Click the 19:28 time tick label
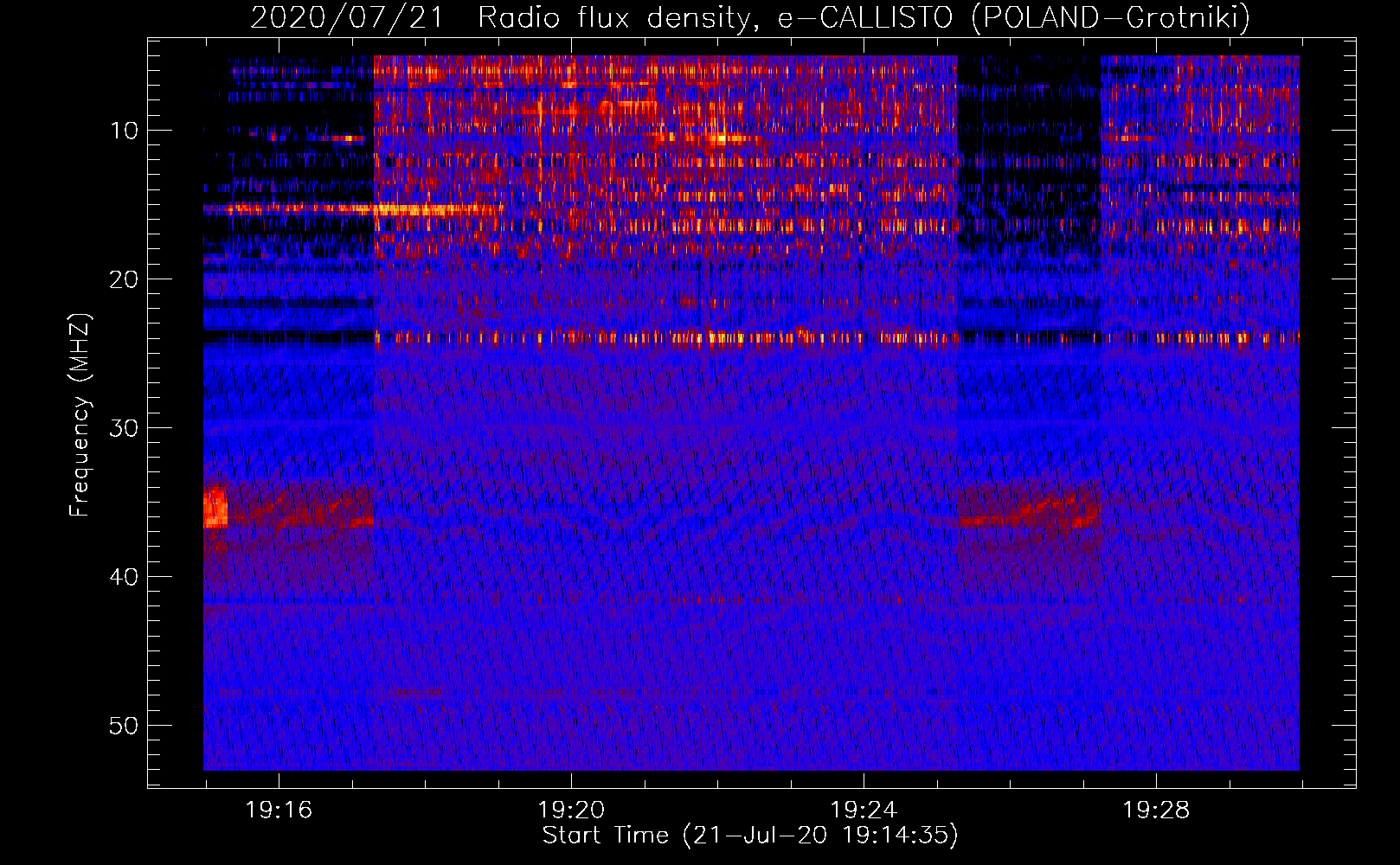The height and width of the screenshot is (865, 1400). coord(1156,811)
